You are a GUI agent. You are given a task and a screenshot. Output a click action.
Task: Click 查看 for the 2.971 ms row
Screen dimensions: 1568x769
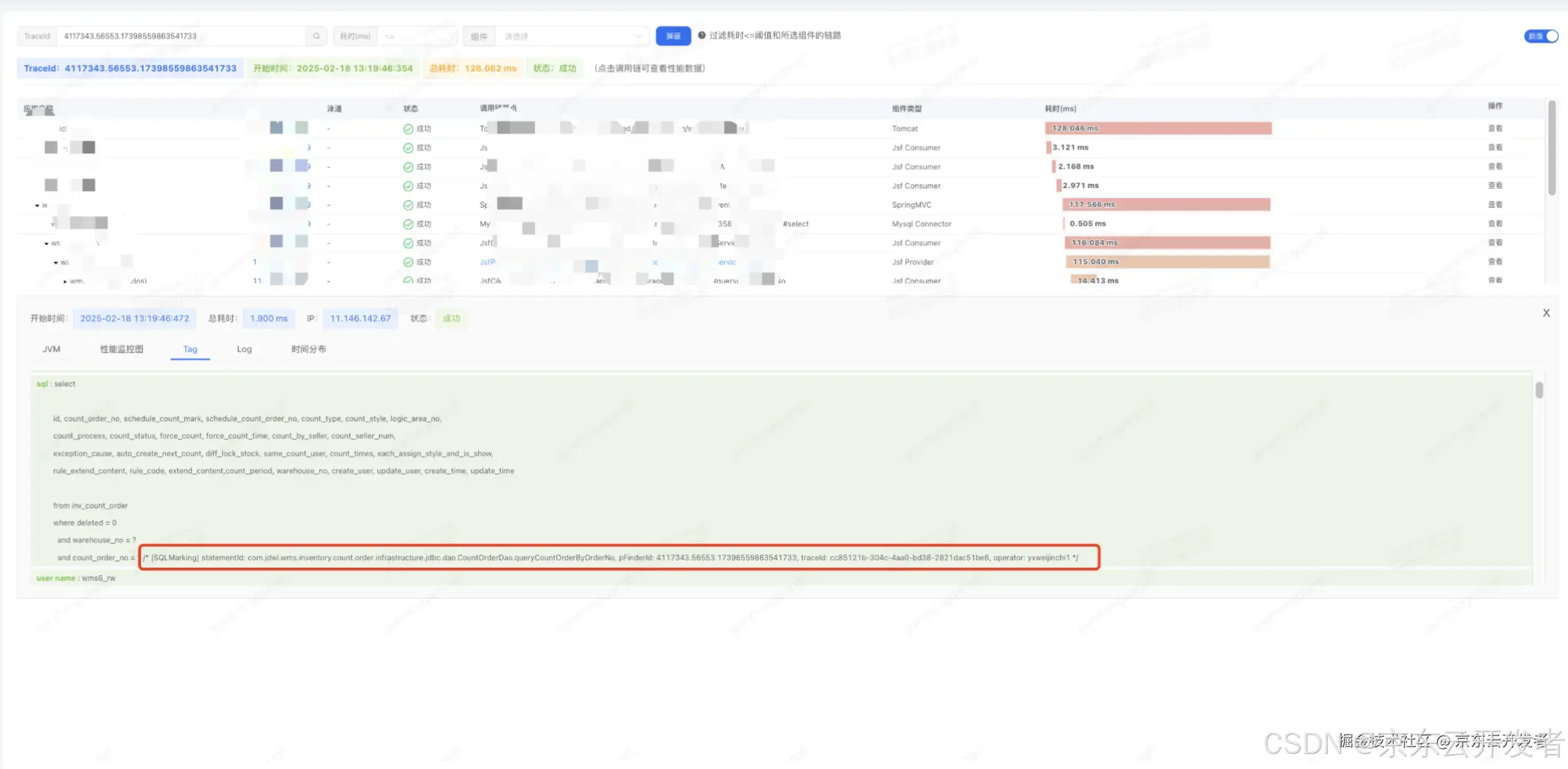pyautogui.click(x=1495, y=186)
